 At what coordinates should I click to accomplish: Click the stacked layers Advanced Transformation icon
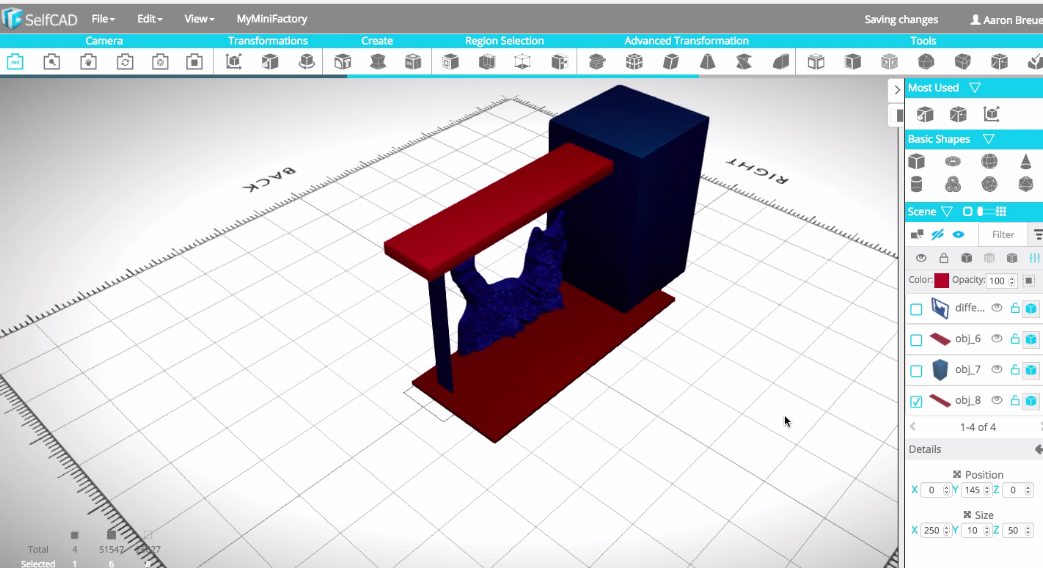[597, 62]
